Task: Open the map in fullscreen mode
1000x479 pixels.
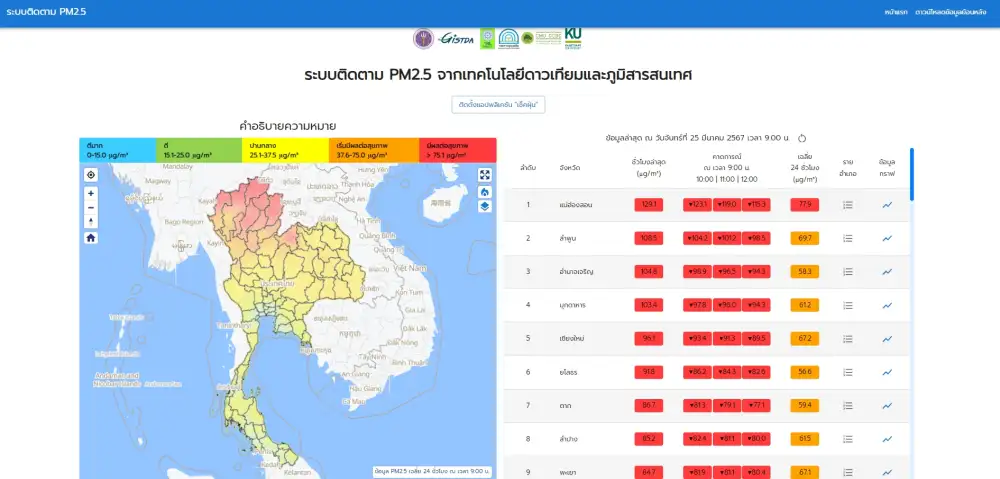Action: click(x=485, y=175)
